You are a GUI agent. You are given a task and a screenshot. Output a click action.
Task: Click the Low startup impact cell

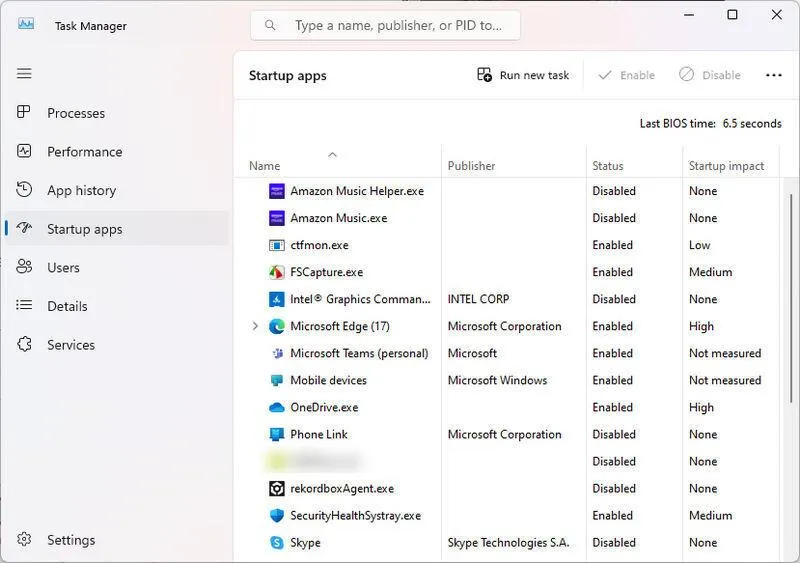tap(699, 245)
